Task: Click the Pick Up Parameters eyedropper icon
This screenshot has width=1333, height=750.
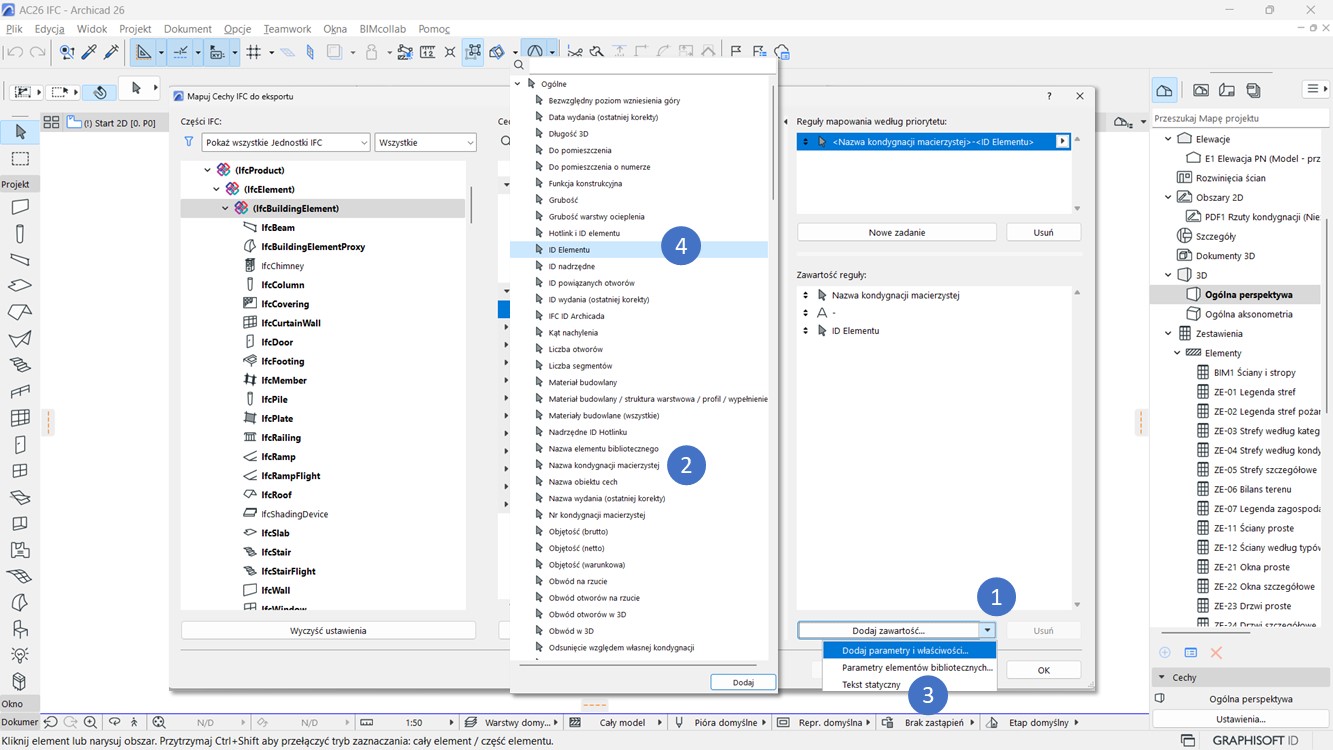Action: click(x=90, y=52)
